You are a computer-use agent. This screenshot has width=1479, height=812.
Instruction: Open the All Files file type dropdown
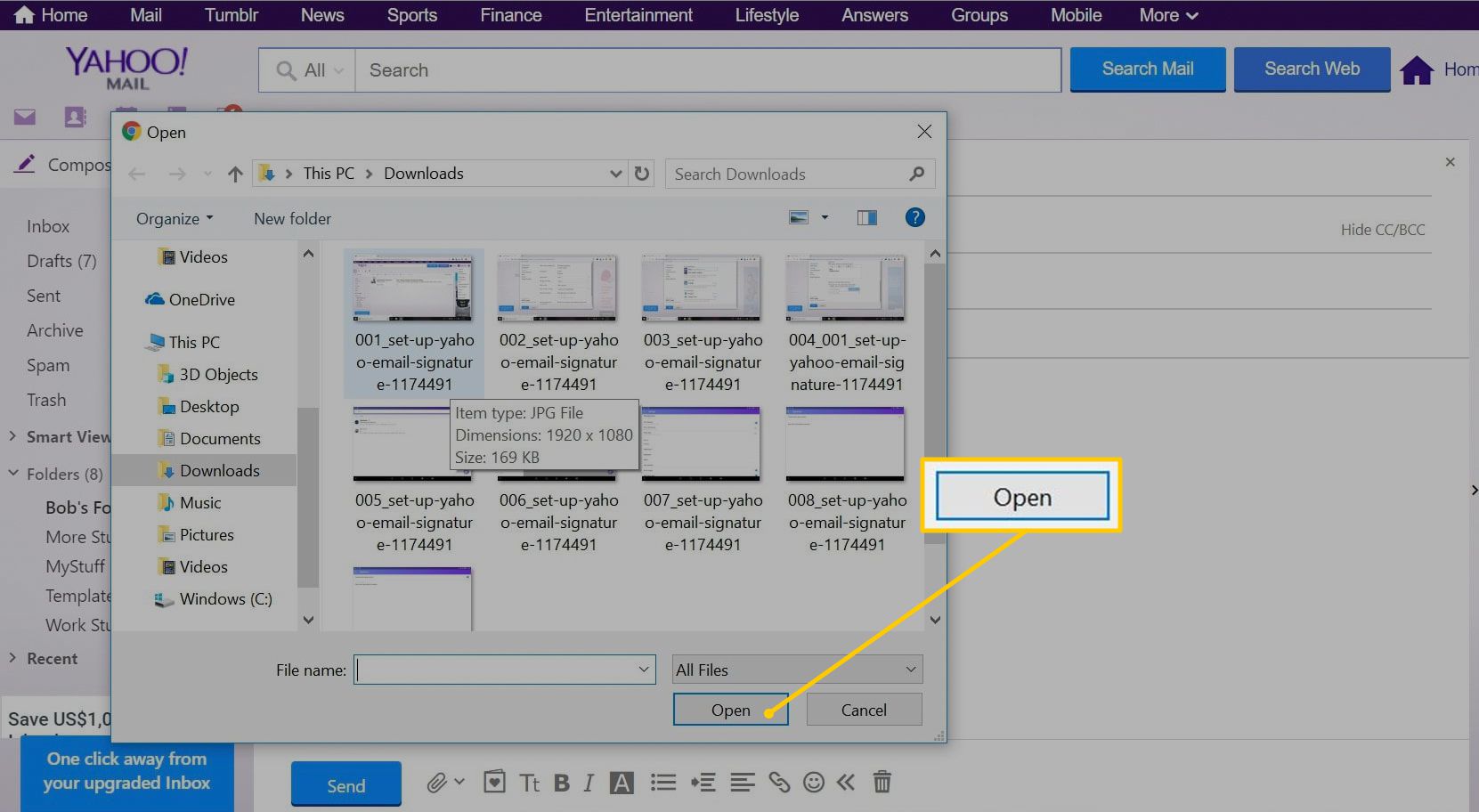pos(797,670)
